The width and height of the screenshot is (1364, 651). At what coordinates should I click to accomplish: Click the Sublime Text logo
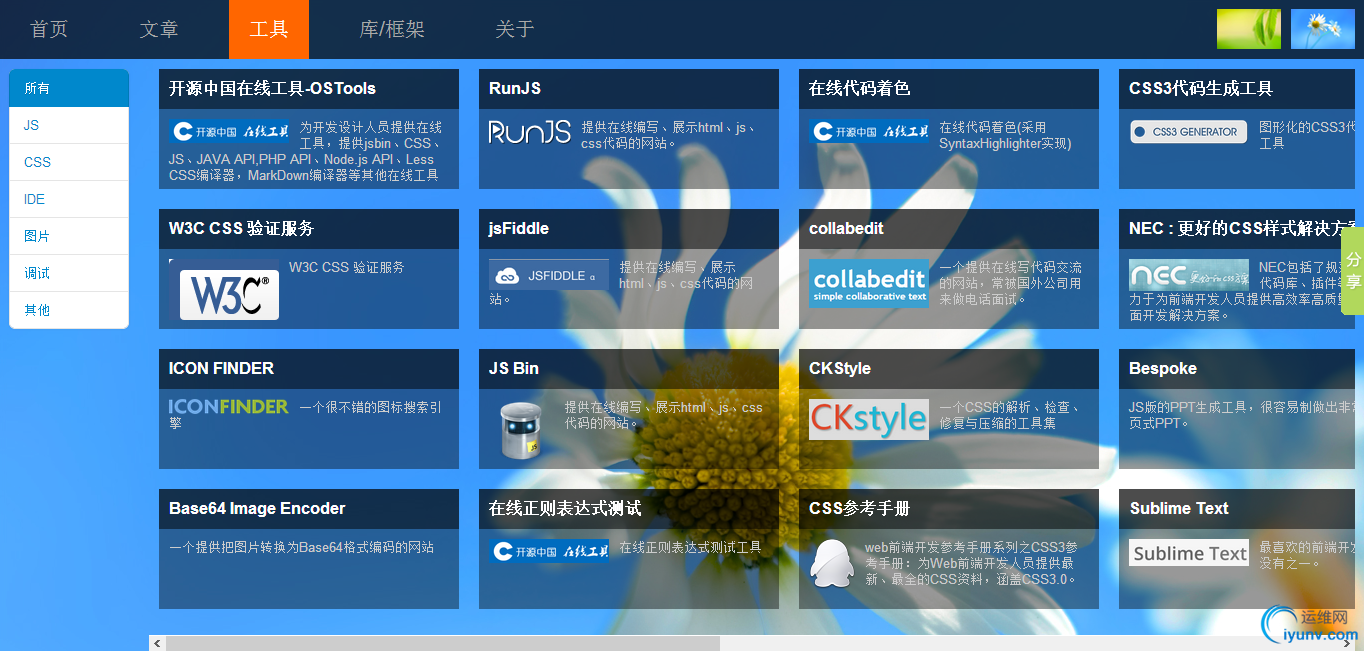[1189, 552]
